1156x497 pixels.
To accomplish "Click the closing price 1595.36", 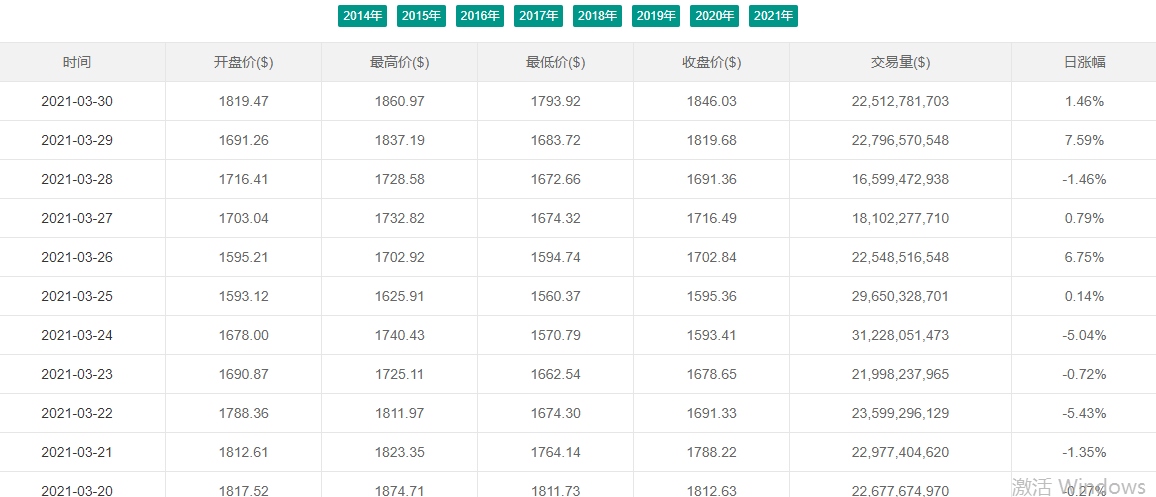I will point(711,296).
